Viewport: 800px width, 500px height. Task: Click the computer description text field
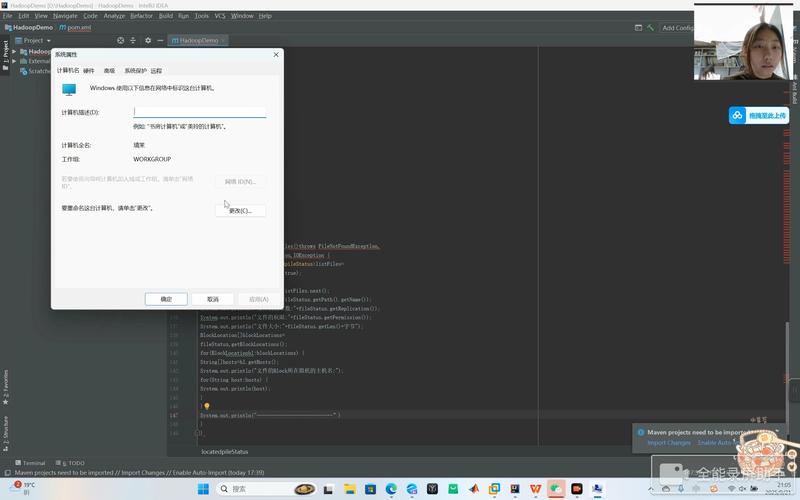(x=199, y=112)
